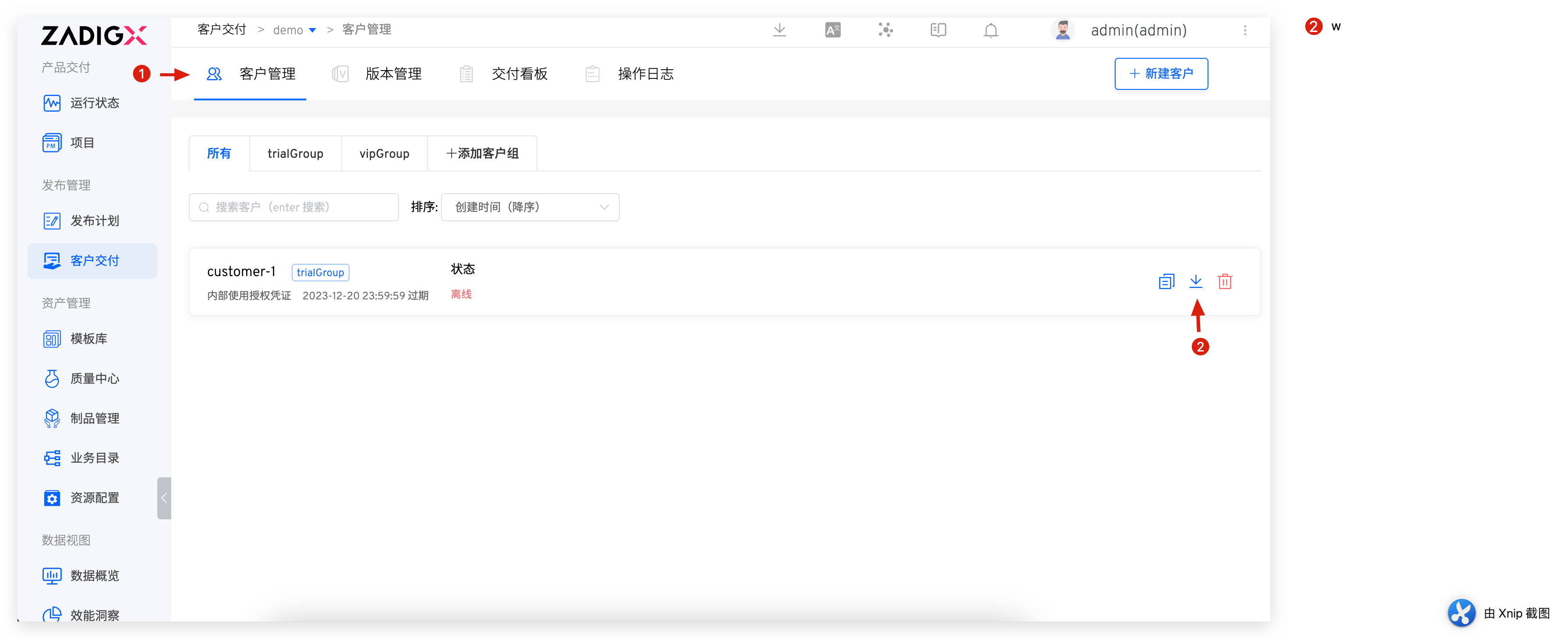The width and height of the screenshot is (1568, 639).
Task: Select the vipGroup customer group tab
Action: 384,153
